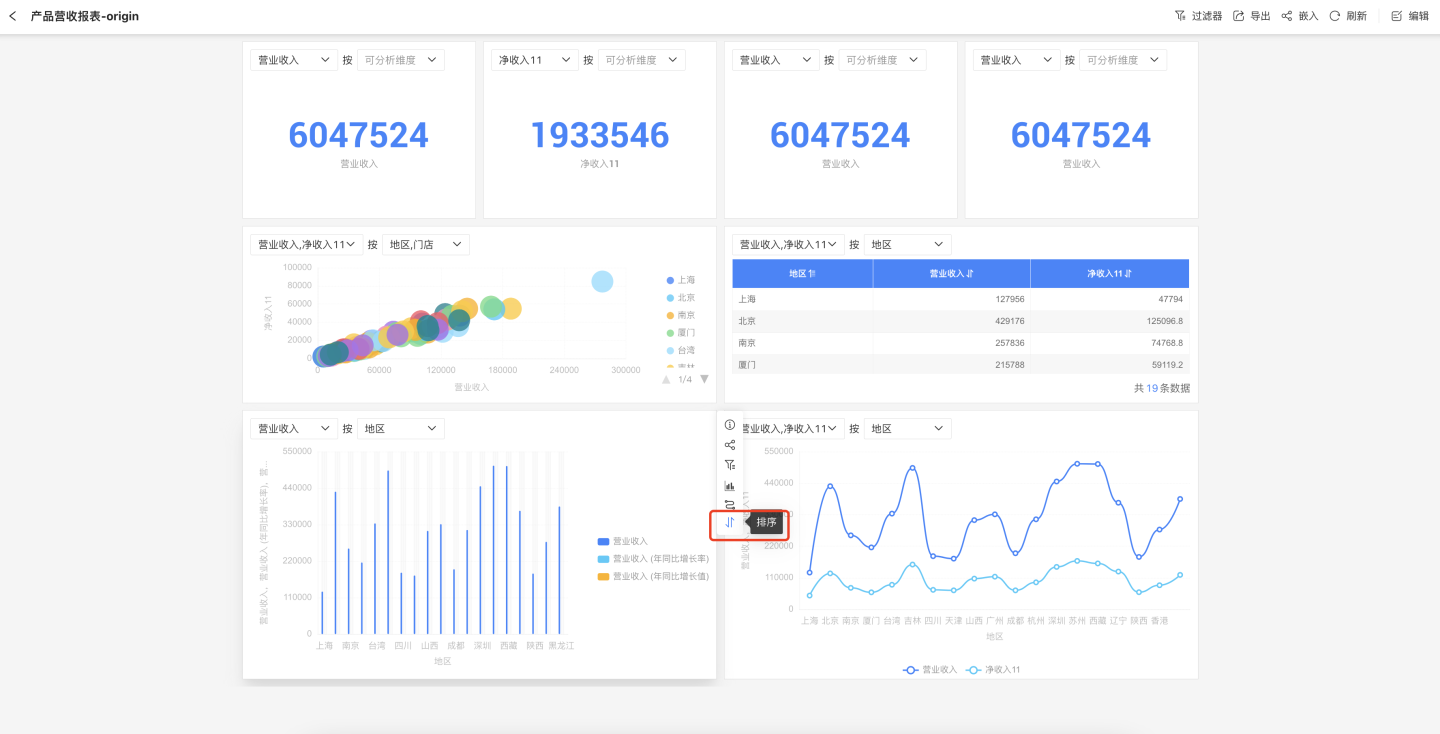Click the back arrow beside the report title
The width and height of the screenshot is (1440, 734).
pyautogui.click(x=13, y=16)
